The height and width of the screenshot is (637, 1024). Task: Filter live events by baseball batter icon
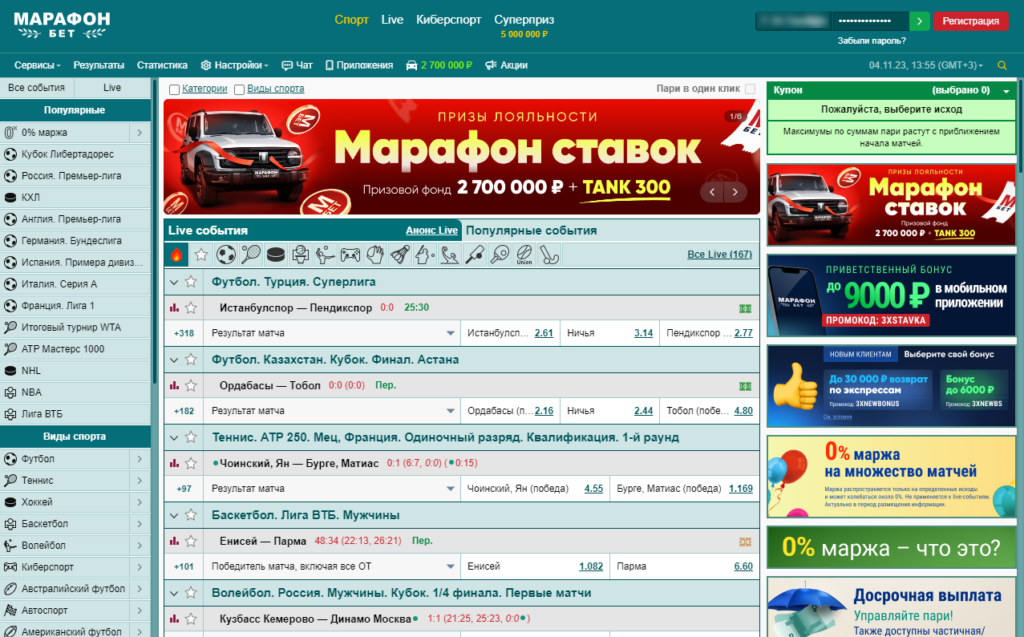tap(424, 255)
